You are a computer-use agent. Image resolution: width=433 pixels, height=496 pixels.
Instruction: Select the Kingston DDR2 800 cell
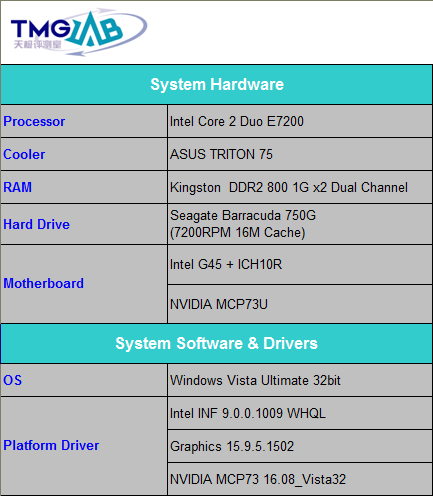point(300,187)
